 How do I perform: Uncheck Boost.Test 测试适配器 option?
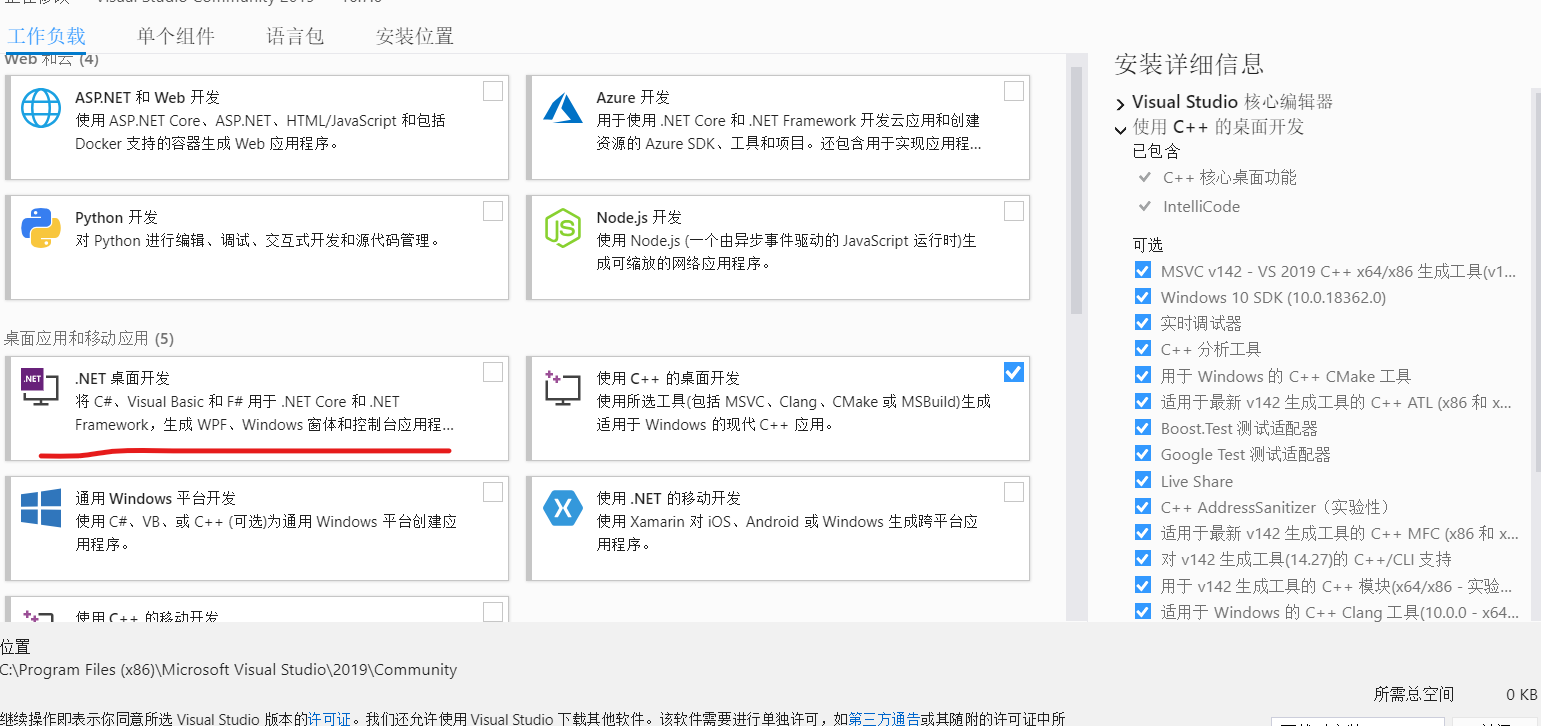coord(1143,427)
